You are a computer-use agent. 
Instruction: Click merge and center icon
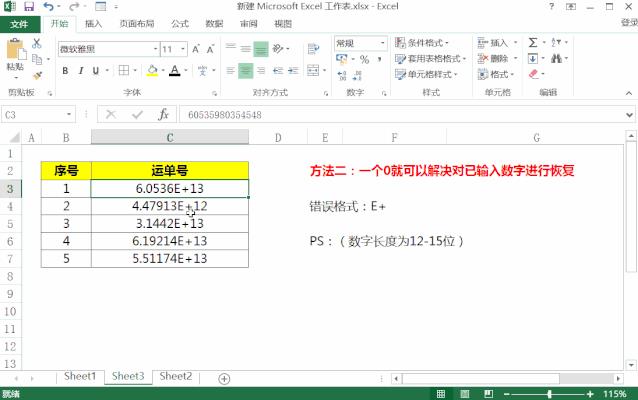[313, 70]
